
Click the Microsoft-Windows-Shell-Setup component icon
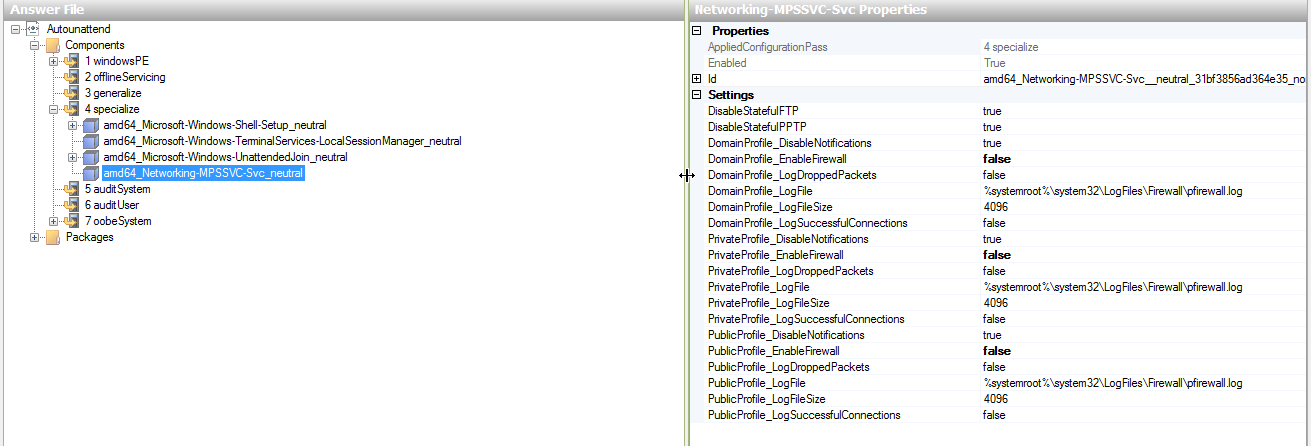(x=91, y=125)
